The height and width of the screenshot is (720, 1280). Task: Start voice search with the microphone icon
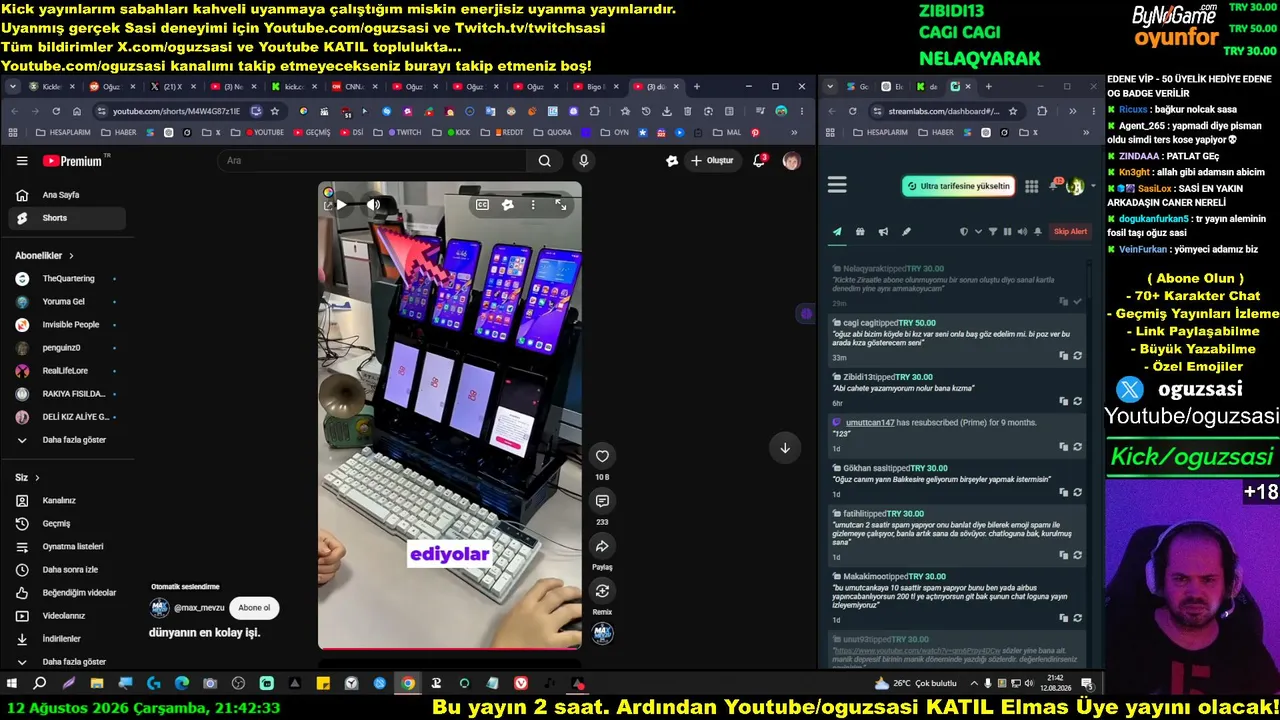[584, 160]
